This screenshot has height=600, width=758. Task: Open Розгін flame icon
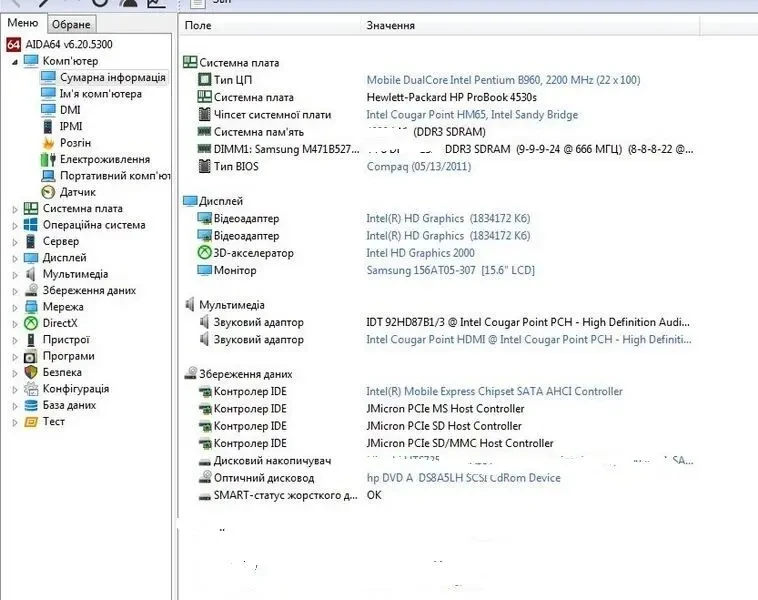point(48,143)
